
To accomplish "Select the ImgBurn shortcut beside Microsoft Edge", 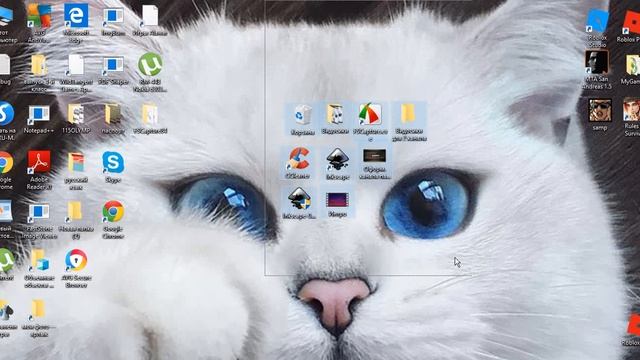I will tap(113, 20).
